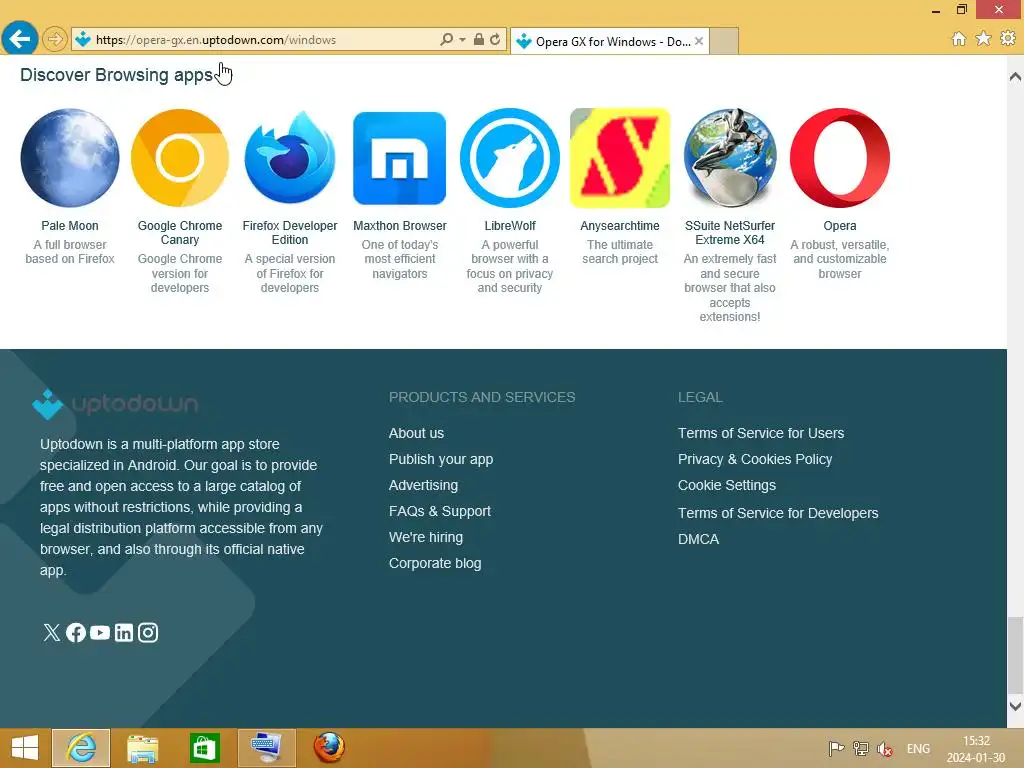Open a new blank tab
This screenshot has height=768, width=1024.
tap(724, 41)
